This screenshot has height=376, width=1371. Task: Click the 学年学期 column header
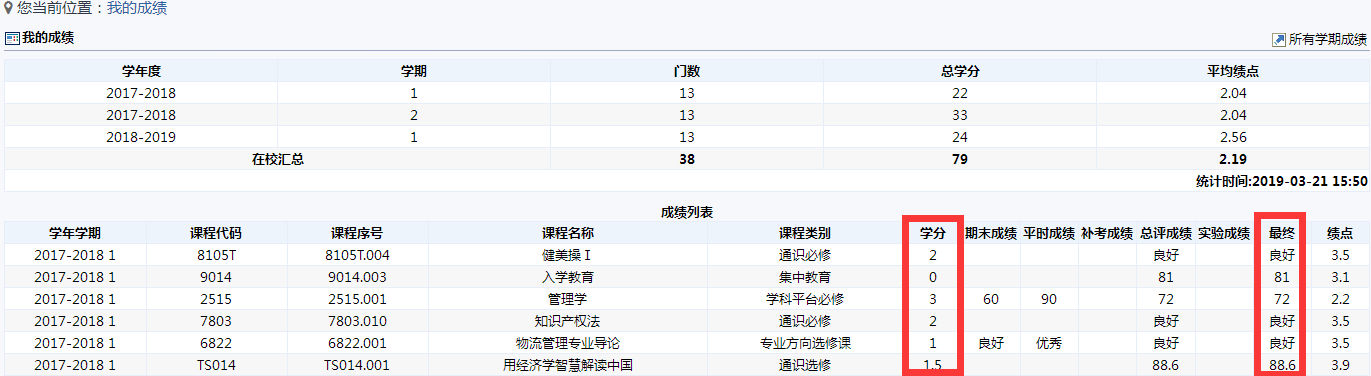(x=75, y=233)
